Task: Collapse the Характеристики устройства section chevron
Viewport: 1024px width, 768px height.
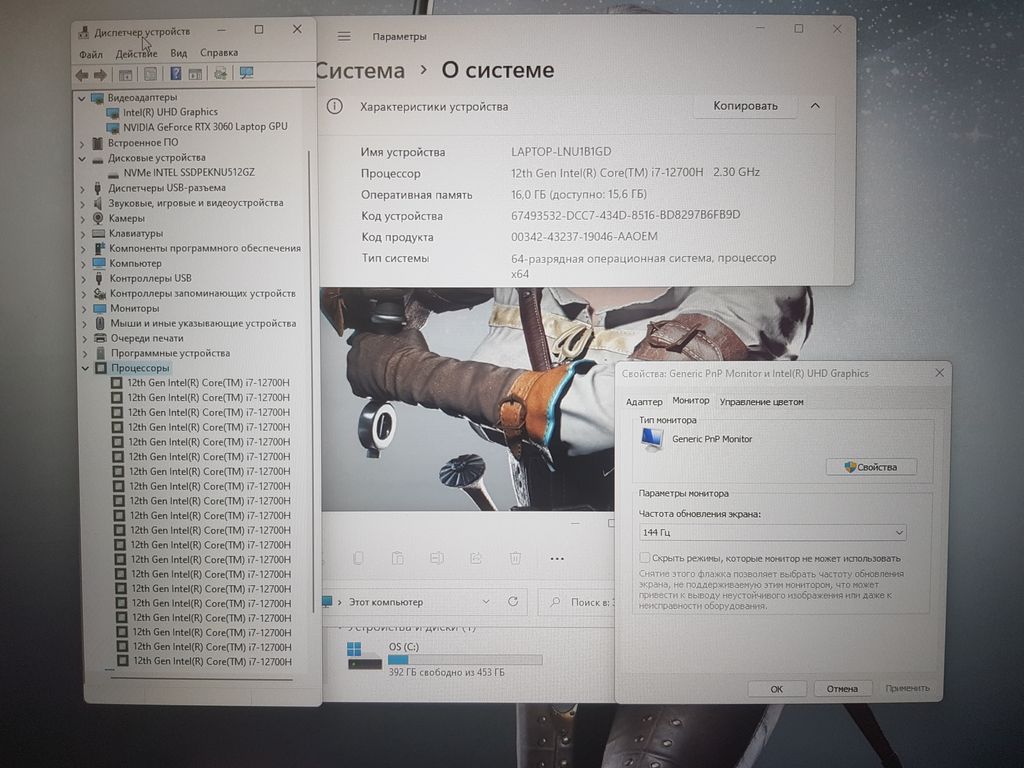Action: coord(815,106)
